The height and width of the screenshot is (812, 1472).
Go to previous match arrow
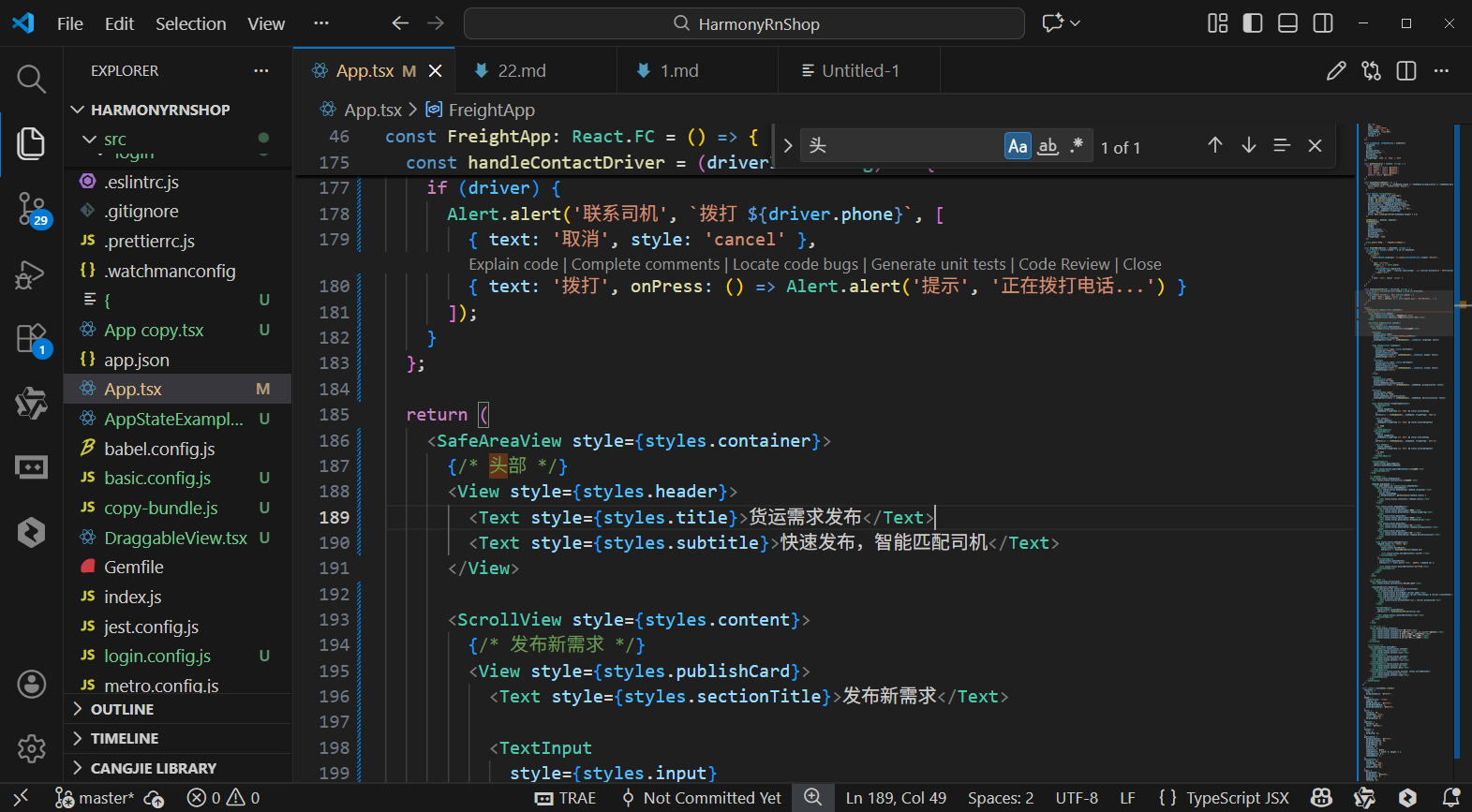click(1215, 145)
